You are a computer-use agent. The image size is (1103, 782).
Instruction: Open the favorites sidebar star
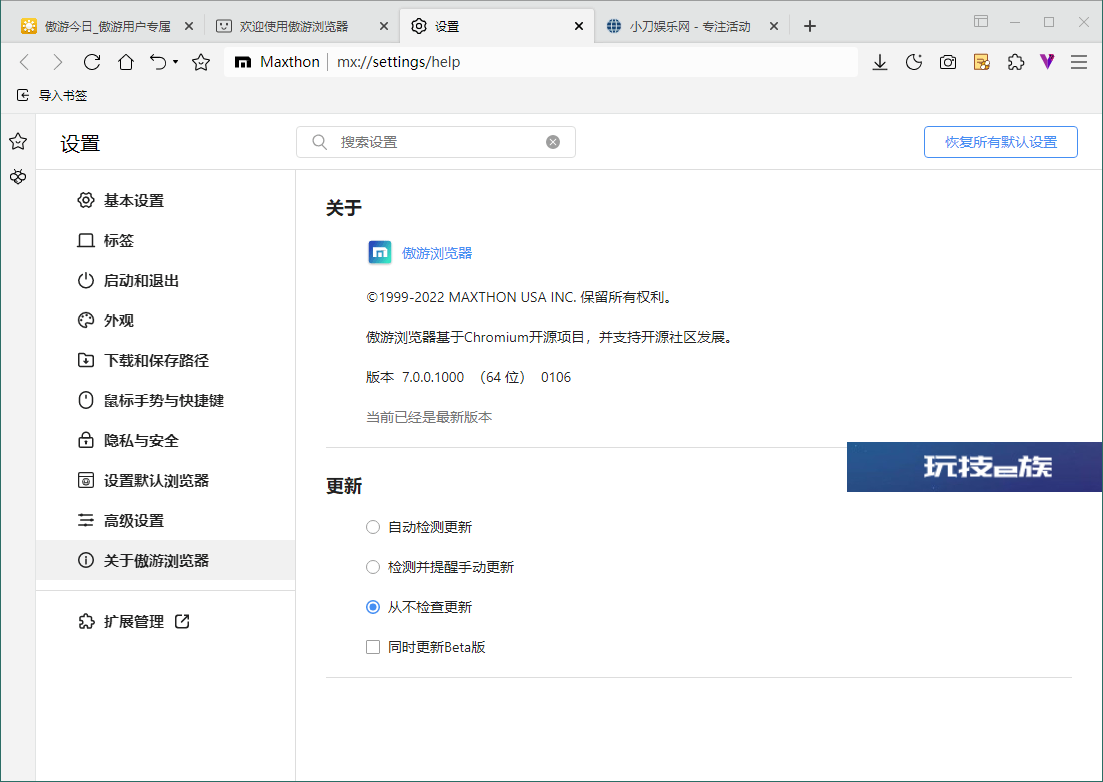(18, 141)
